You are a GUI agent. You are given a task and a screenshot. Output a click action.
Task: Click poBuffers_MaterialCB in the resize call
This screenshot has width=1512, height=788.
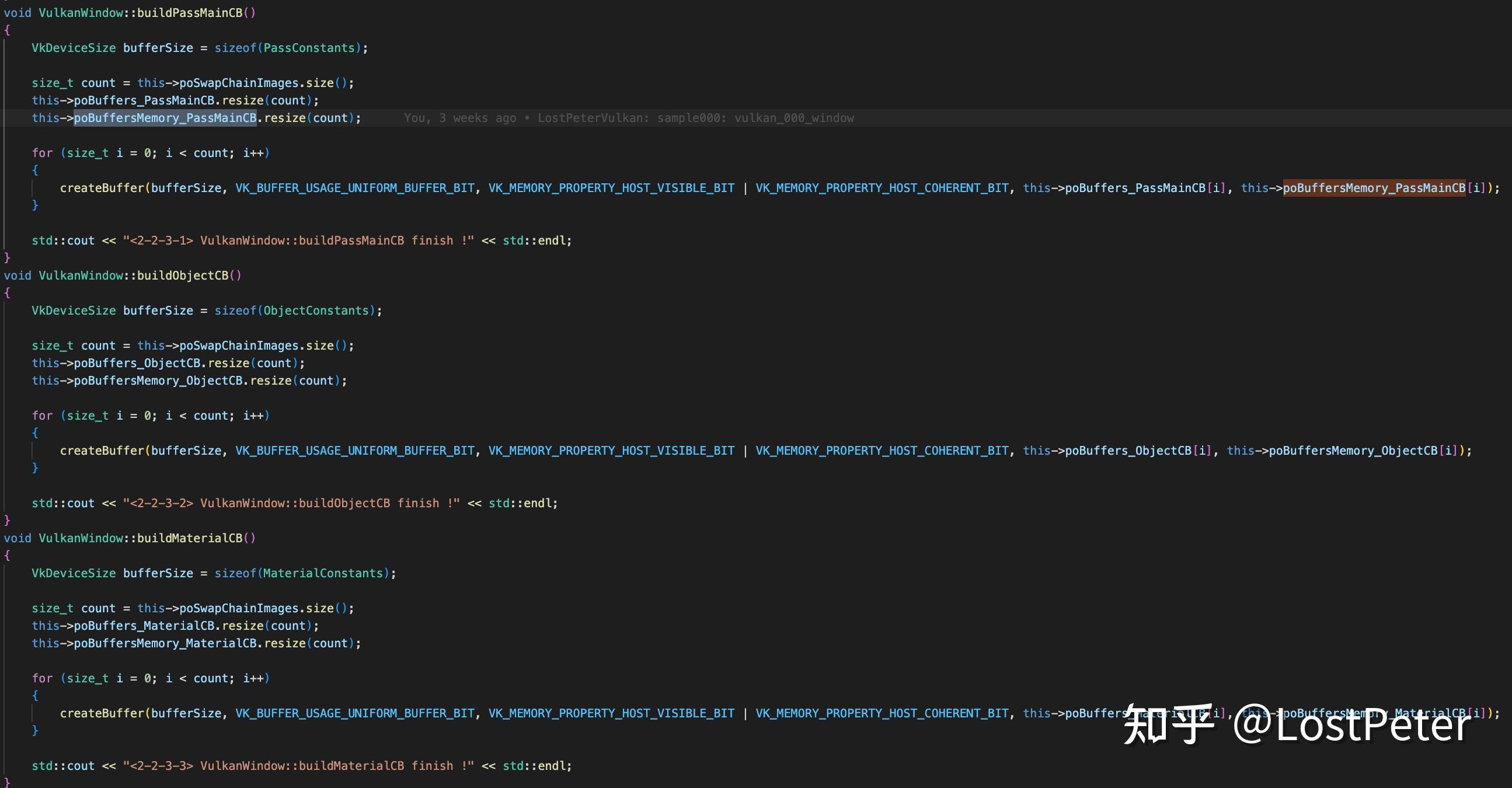tap(144, 626)
